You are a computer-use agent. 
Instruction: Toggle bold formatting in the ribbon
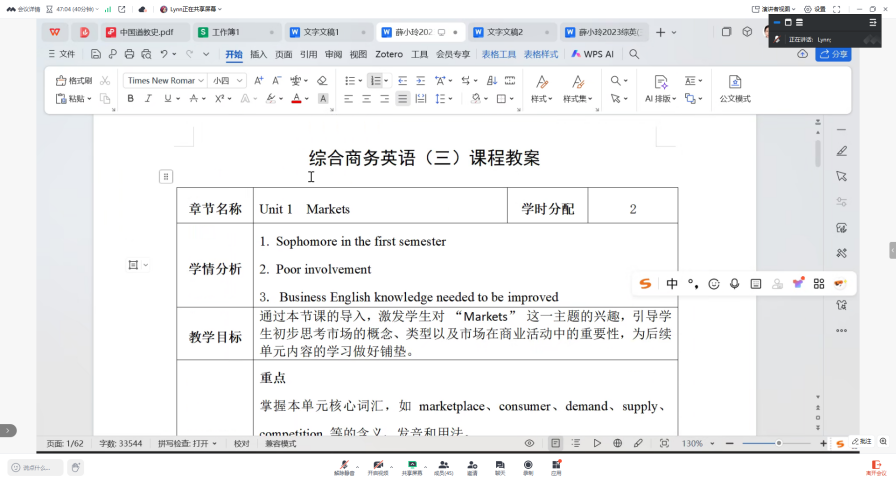click(x=130, y=99)
